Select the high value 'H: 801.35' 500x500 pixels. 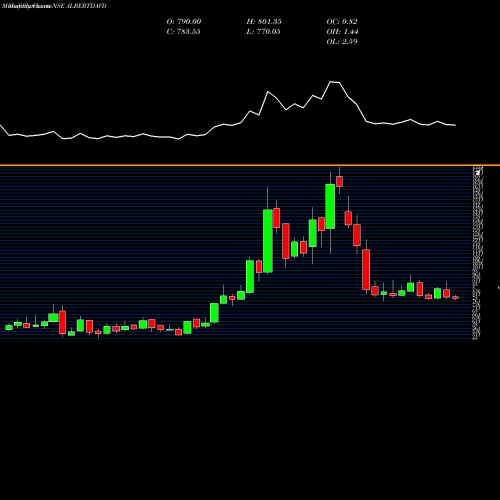(x=264, y=22)
